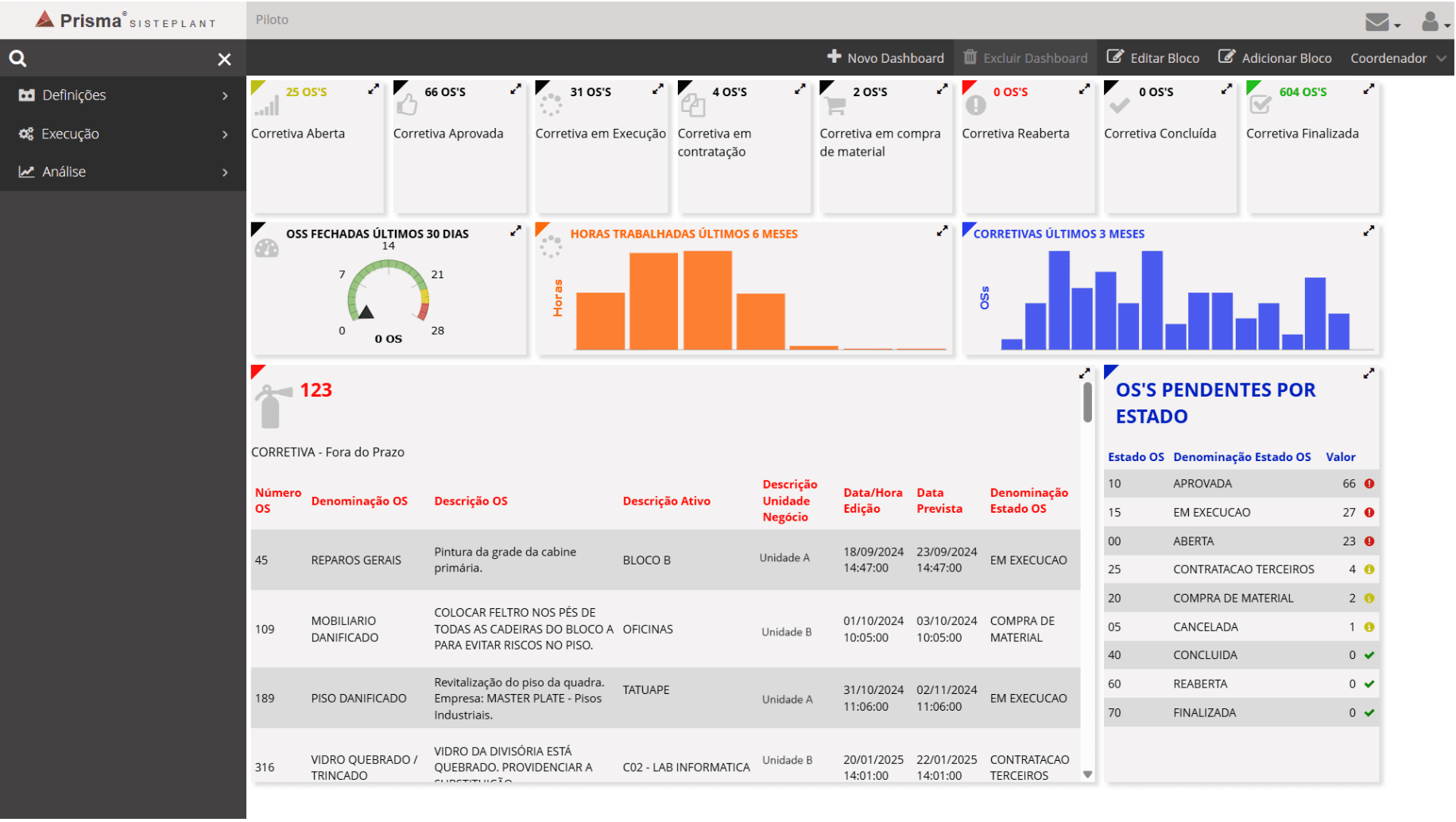Click the Adicionar Bloco button

(x=1275, y=57)
